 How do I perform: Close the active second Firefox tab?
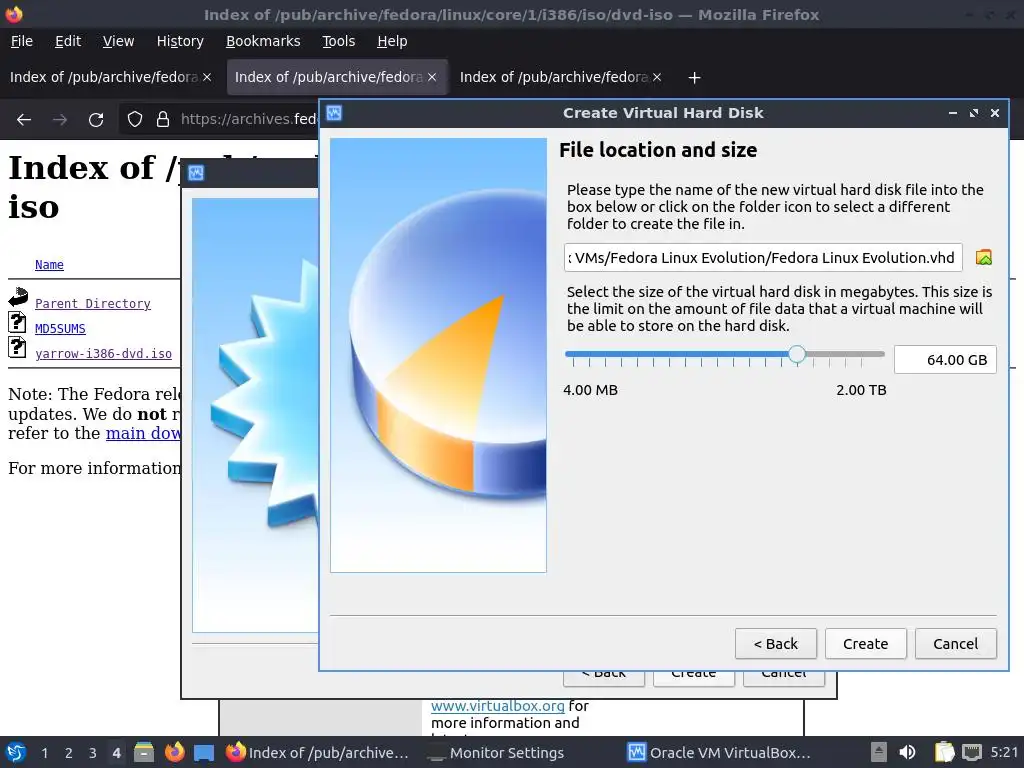point(432,77)
